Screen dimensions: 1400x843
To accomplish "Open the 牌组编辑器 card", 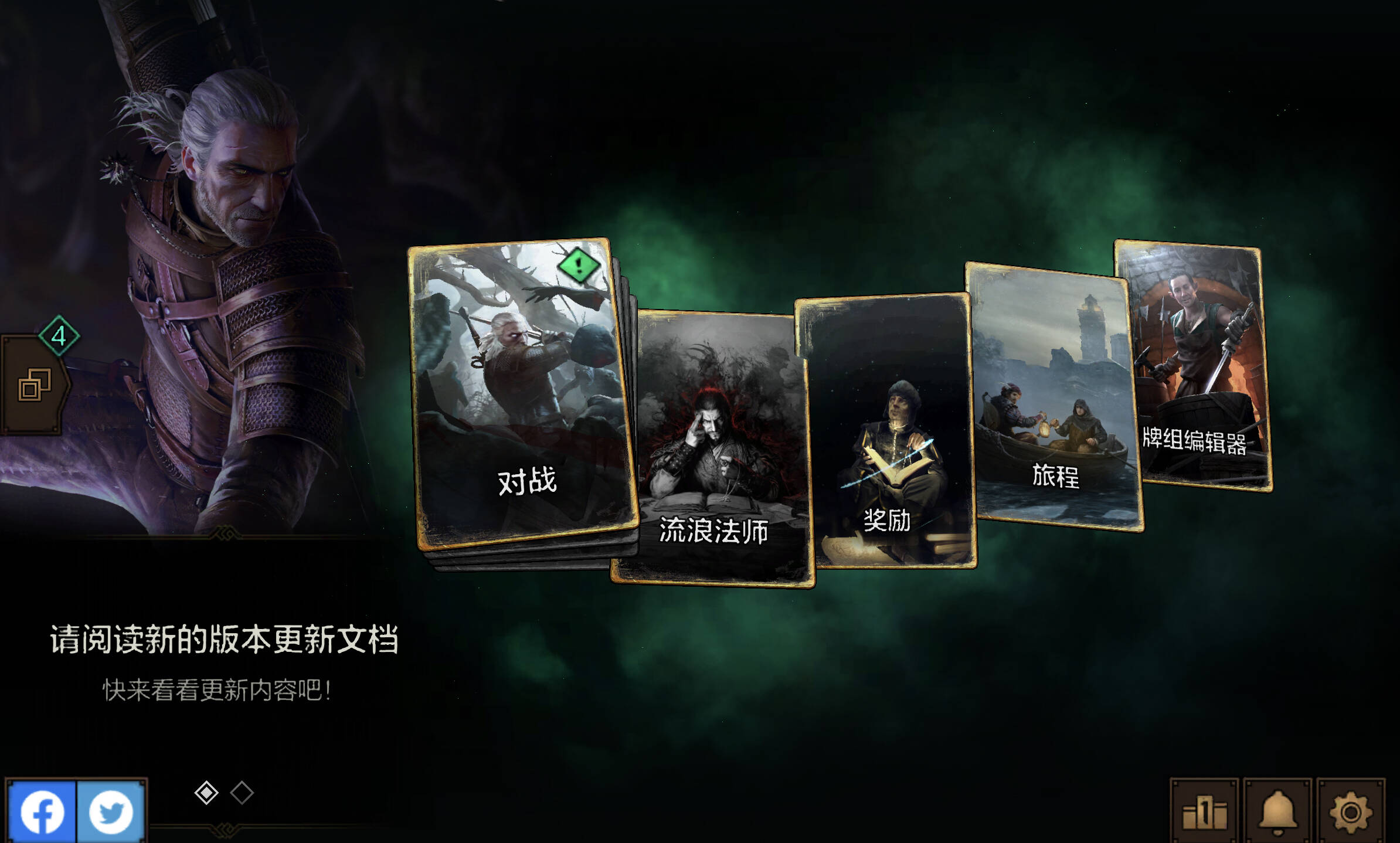I will coord(1193,365).
